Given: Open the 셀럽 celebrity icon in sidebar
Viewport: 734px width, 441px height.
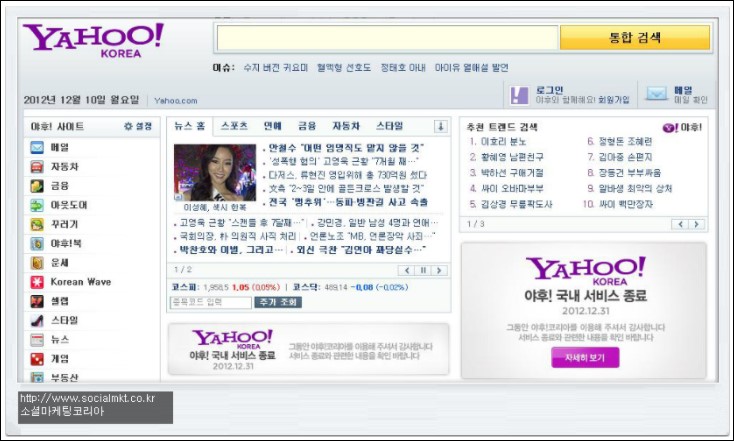Looking at the screenshot, I should (x=37, y=301).
